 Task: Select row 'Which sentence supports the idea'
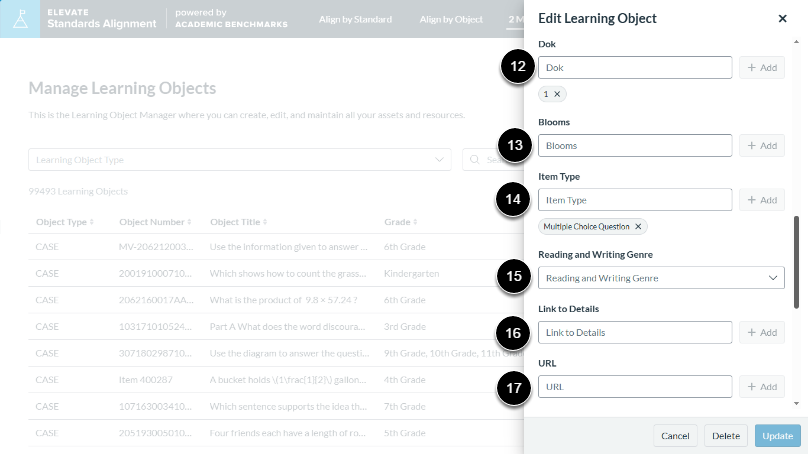tap(276, 407)
